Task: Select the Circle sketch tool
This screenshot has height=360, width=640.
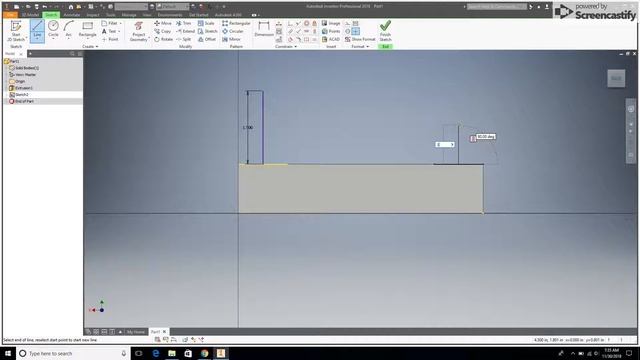Action: (53, 29)
